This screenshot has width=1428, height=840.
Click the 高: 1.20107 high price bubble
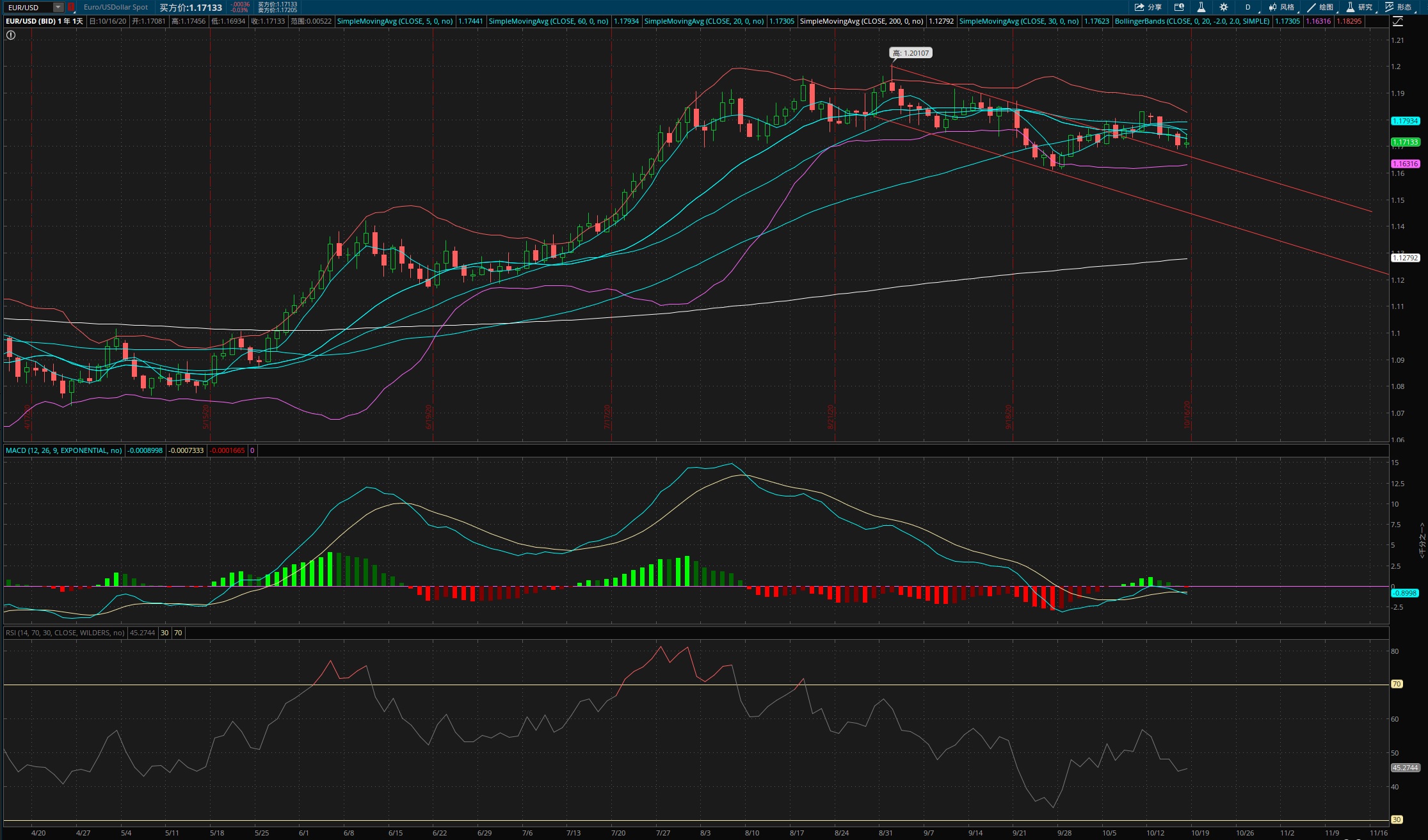pyautogui.click(x=911, y=53)
